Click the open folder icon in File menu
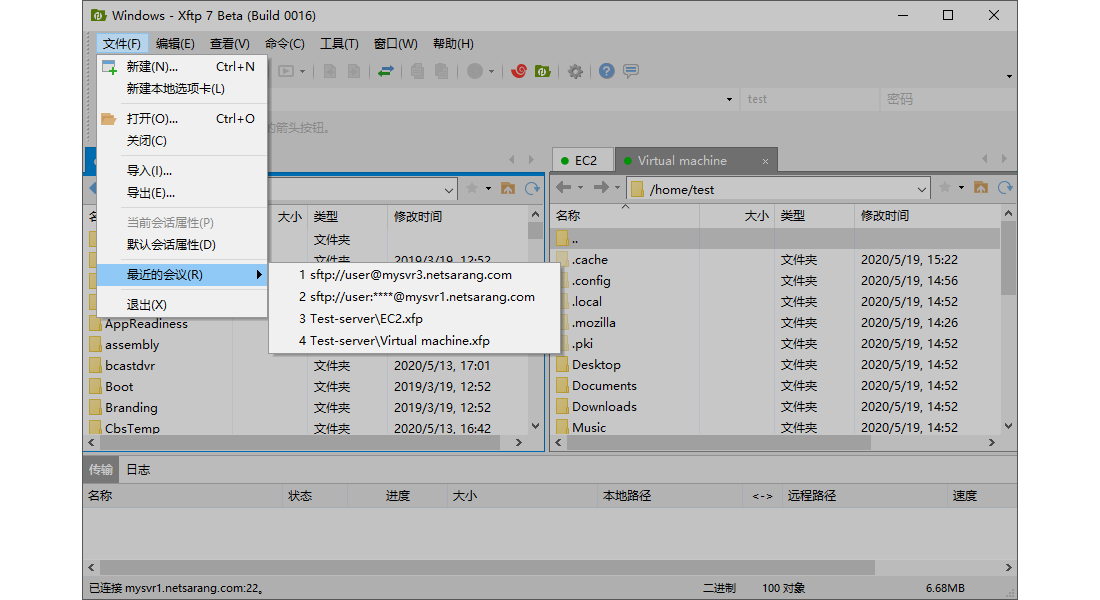This screenshot has width=1100, height=600. 109,119
